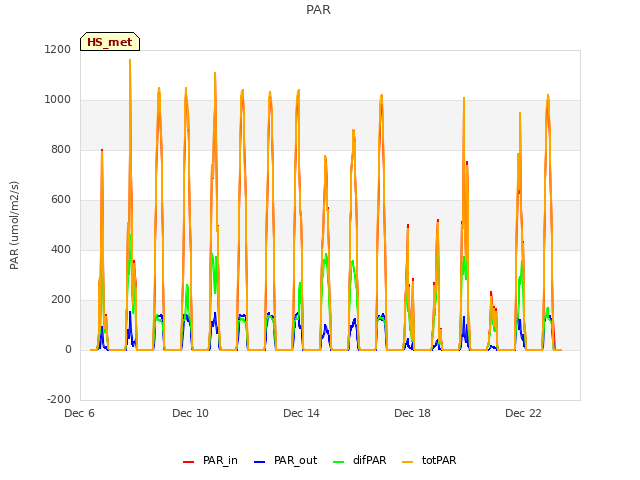Image resolution: width=640 pixels, height=480 pixels.
Task: Click the PAR chart title
Action: 318,10
